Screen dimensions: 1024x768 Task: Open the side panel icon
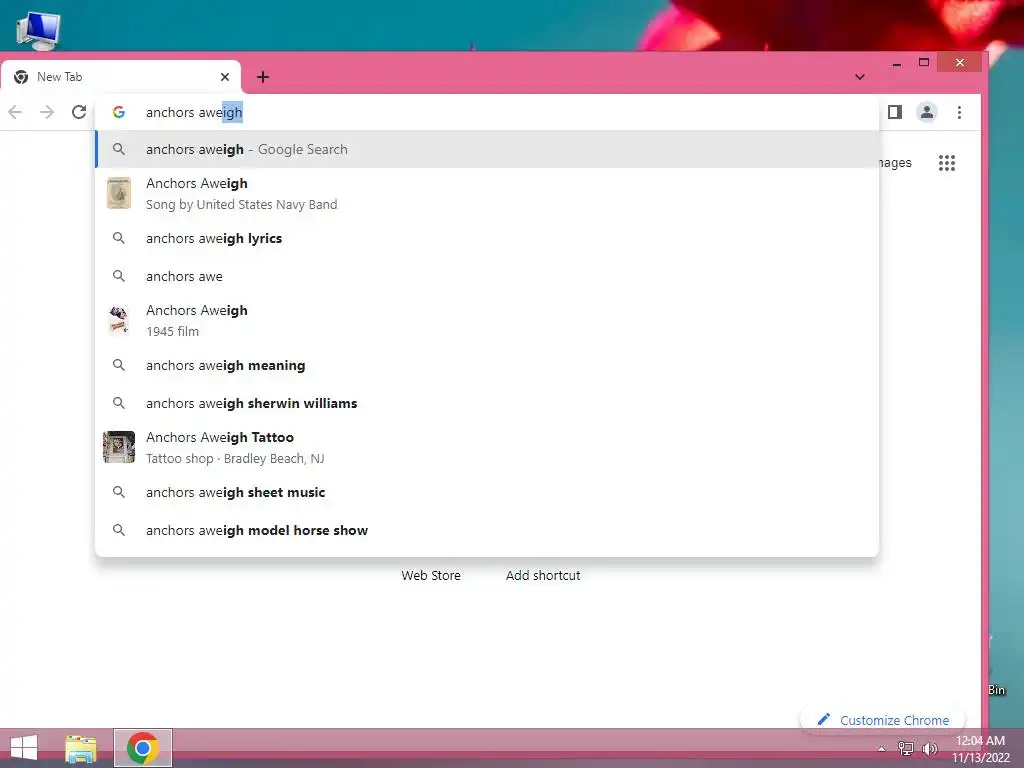point(895,112)
